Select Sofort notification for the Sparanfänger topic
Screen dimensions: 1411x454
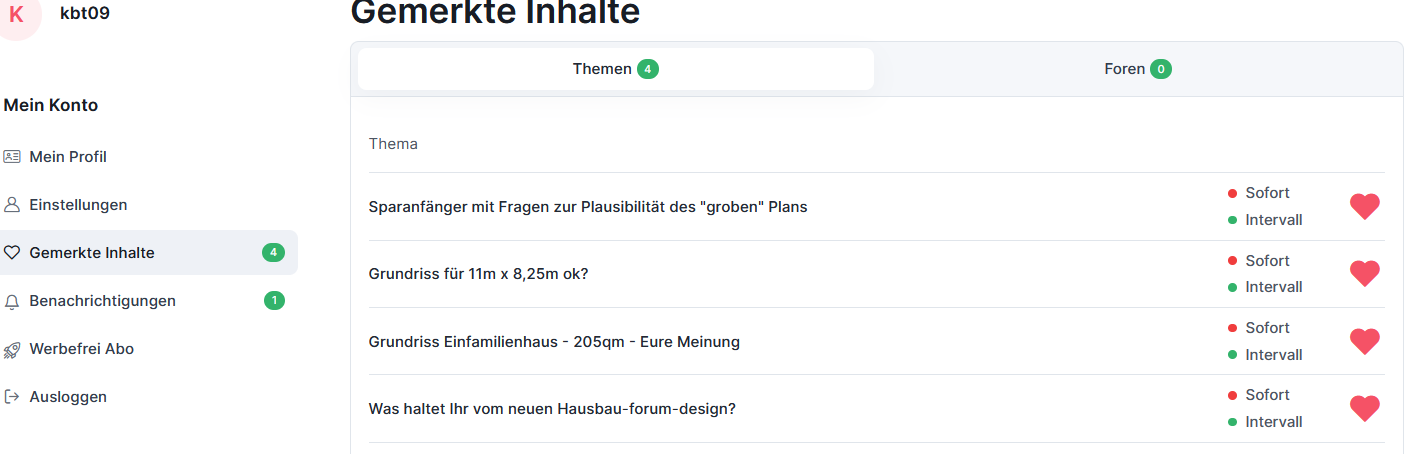click(1266, 193)
